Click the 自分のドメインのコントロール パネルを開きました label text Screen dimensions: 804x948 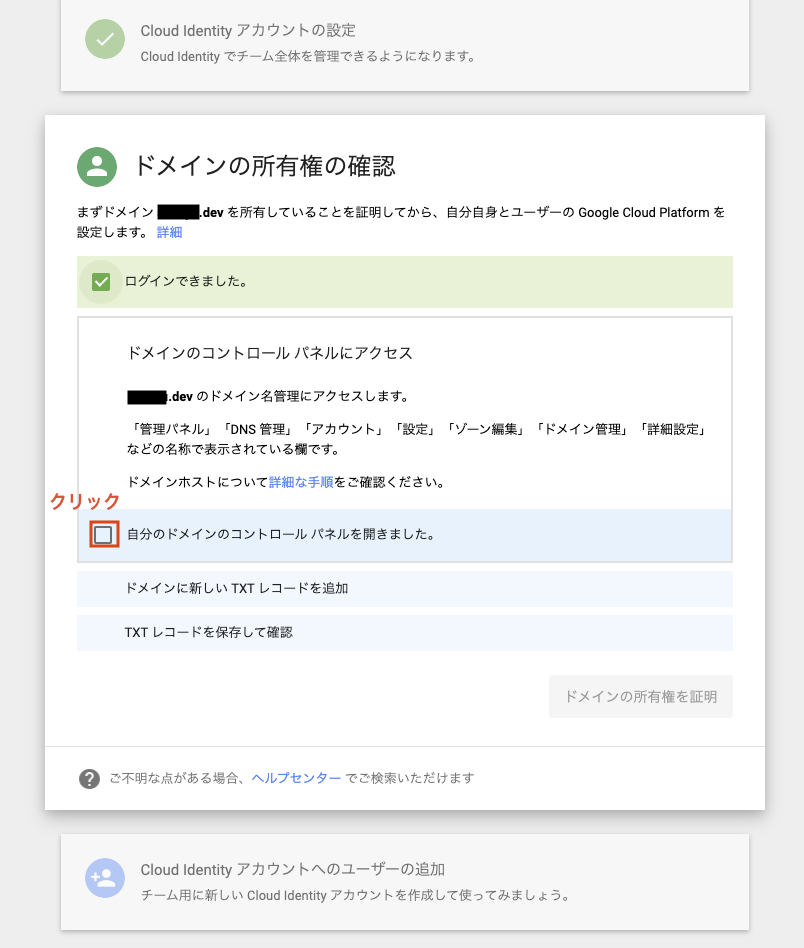[x=282, y=534]
